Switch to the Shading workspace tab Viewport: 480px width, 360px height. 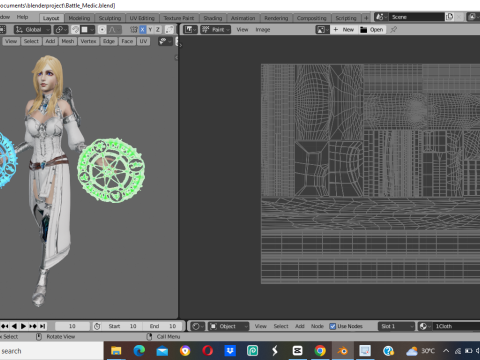213,18
